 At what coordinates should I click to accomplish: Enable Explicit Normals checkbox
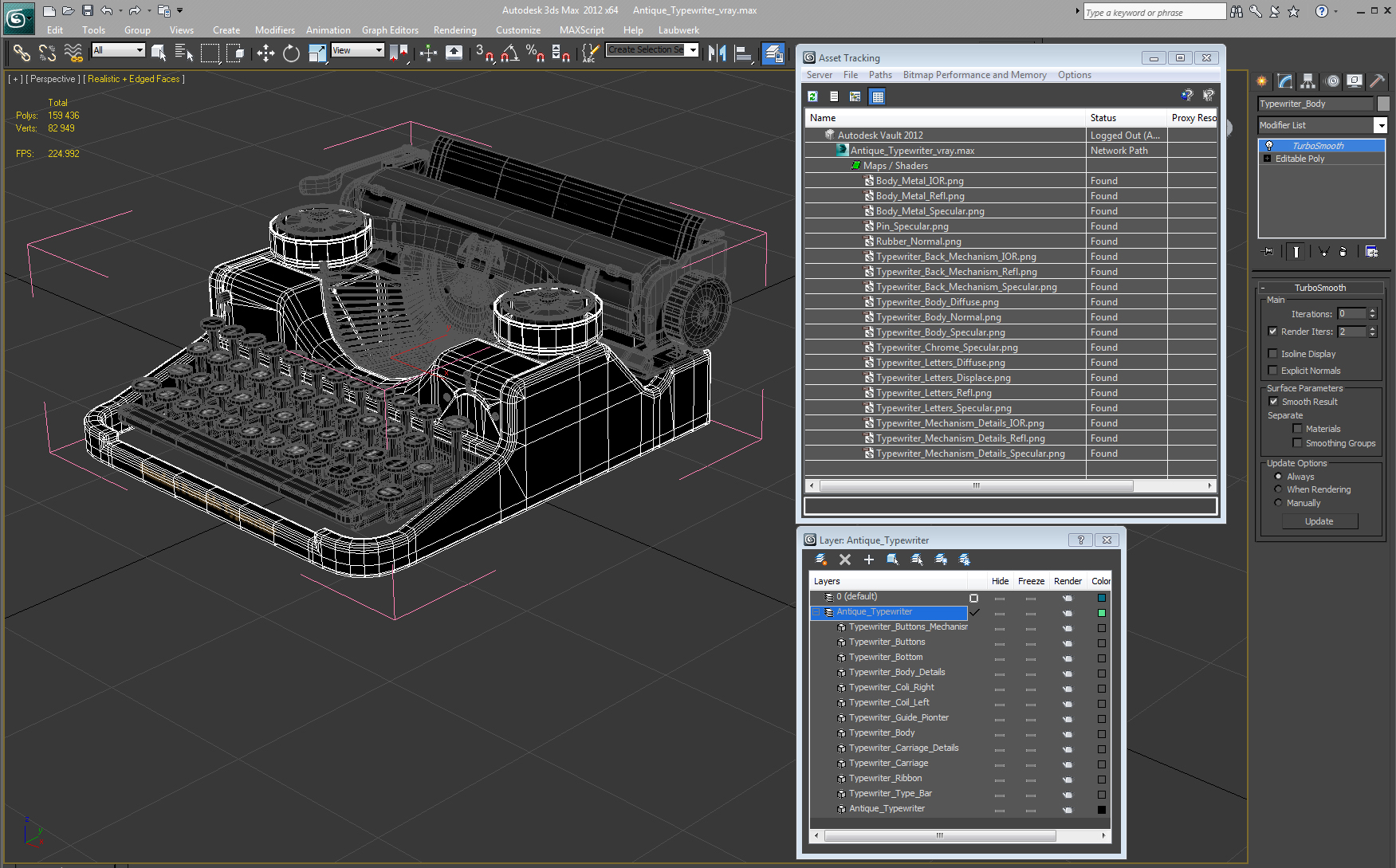tap(1272, 371)
